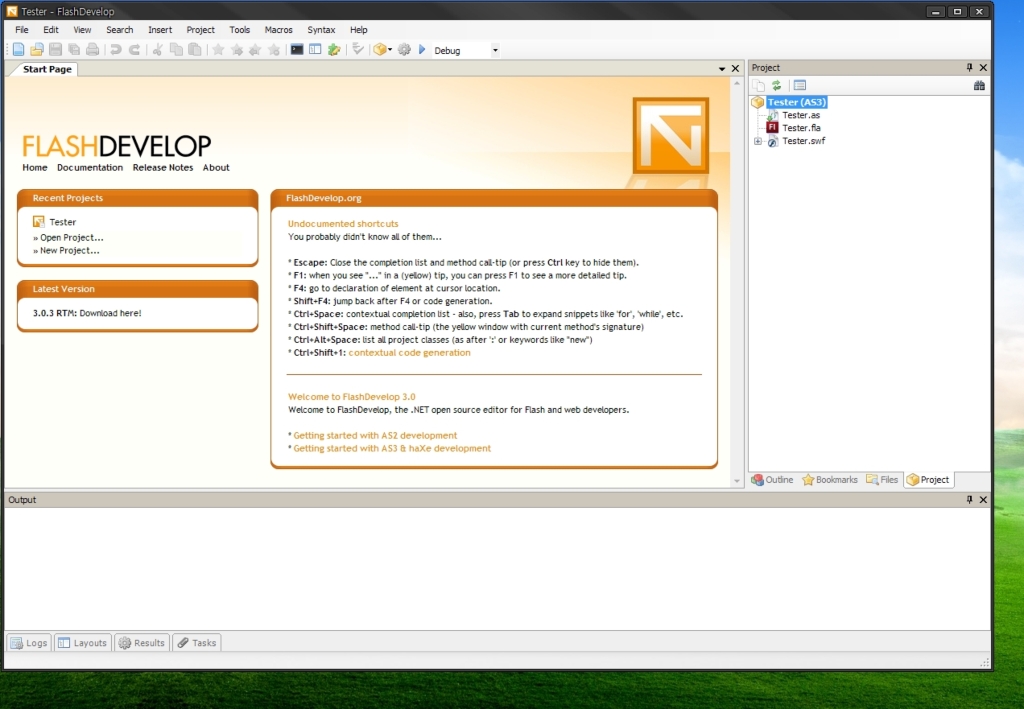
Task: Open the Documentation link on Start Page
Action: point(90,168)
